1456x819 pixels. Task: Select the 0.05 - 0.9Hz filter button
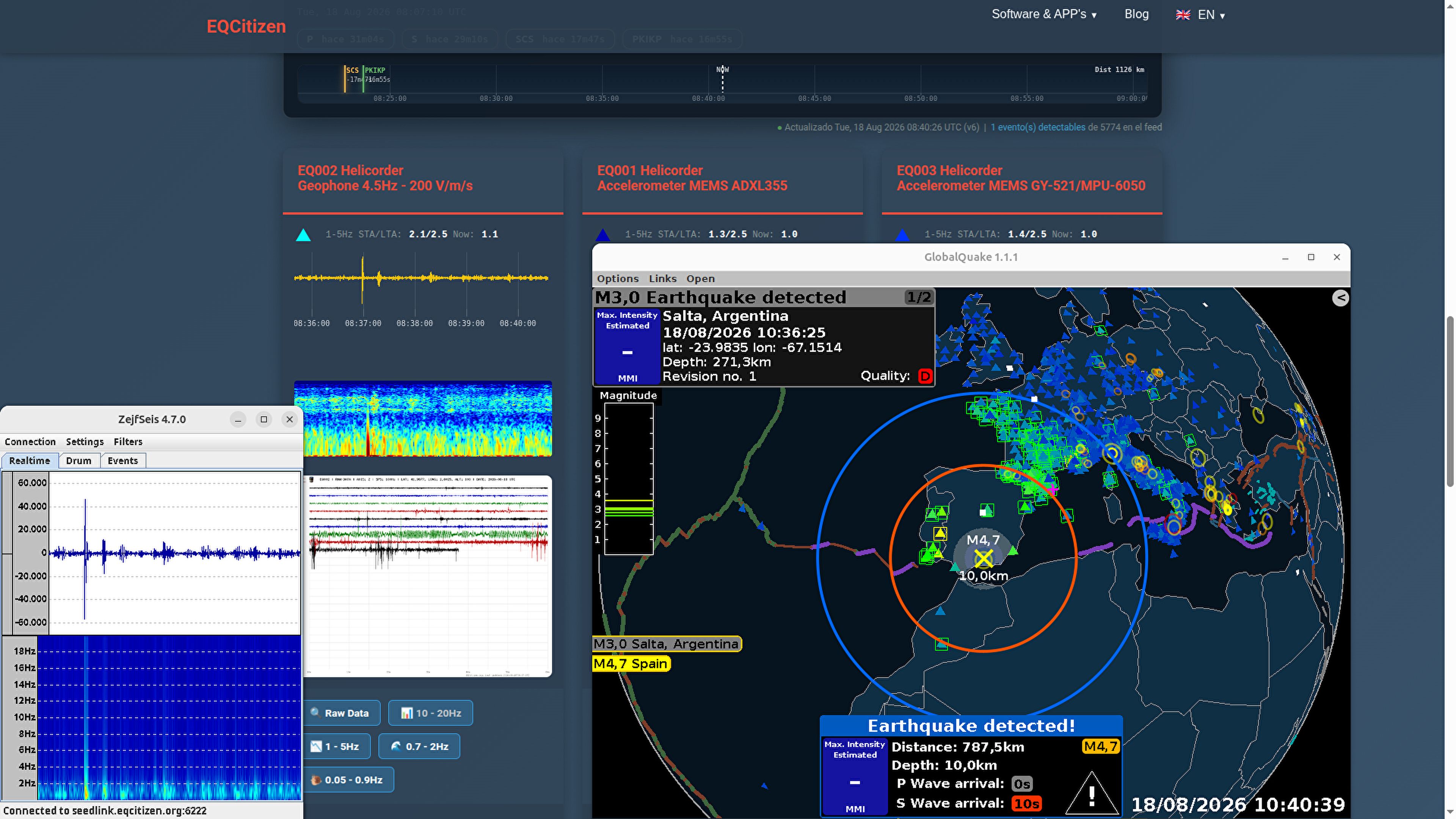tap(347, 780)
